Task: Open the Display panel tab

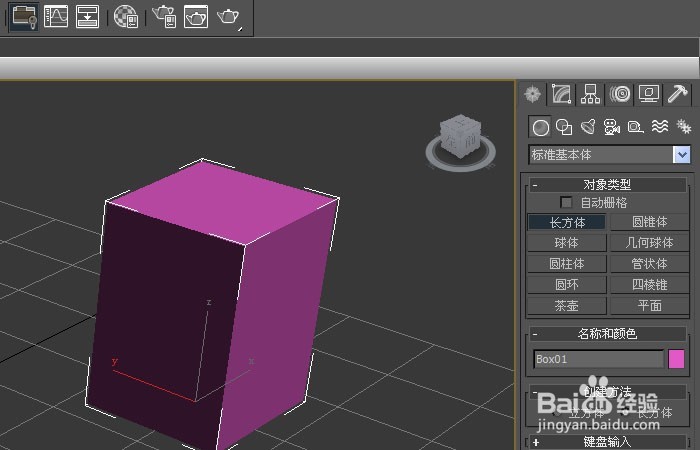Action: pos(649,94)
